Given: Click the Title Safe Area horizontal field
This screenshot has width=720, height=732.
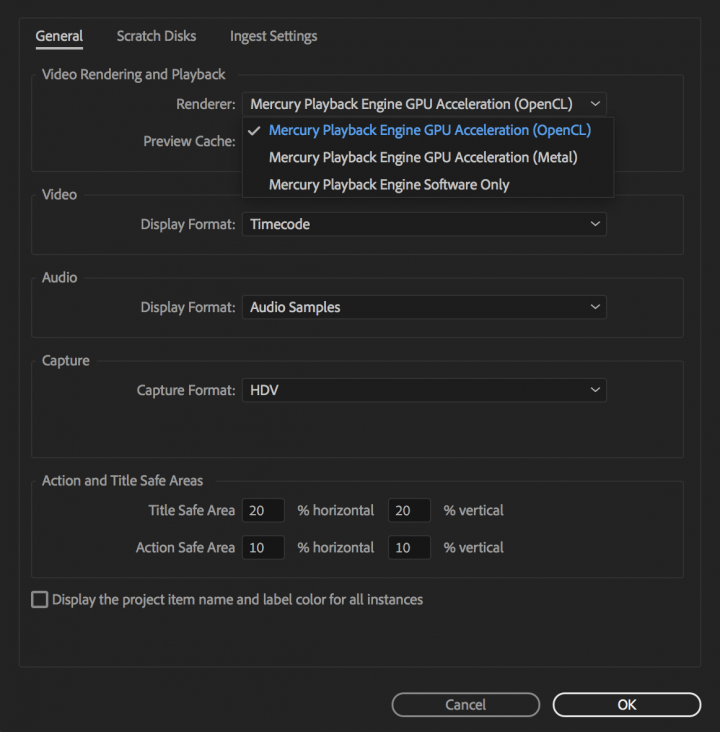Looking at the screenshot, I should [263, 510].
